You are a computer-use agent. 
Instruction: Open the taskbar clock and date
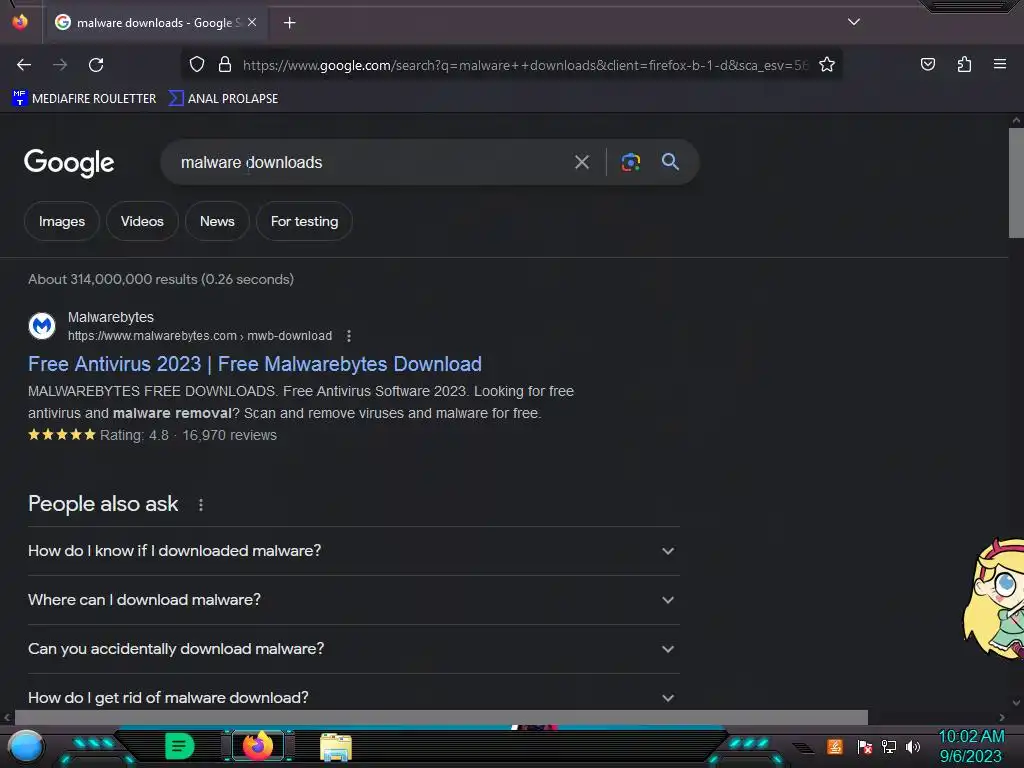tap(971, 746)
